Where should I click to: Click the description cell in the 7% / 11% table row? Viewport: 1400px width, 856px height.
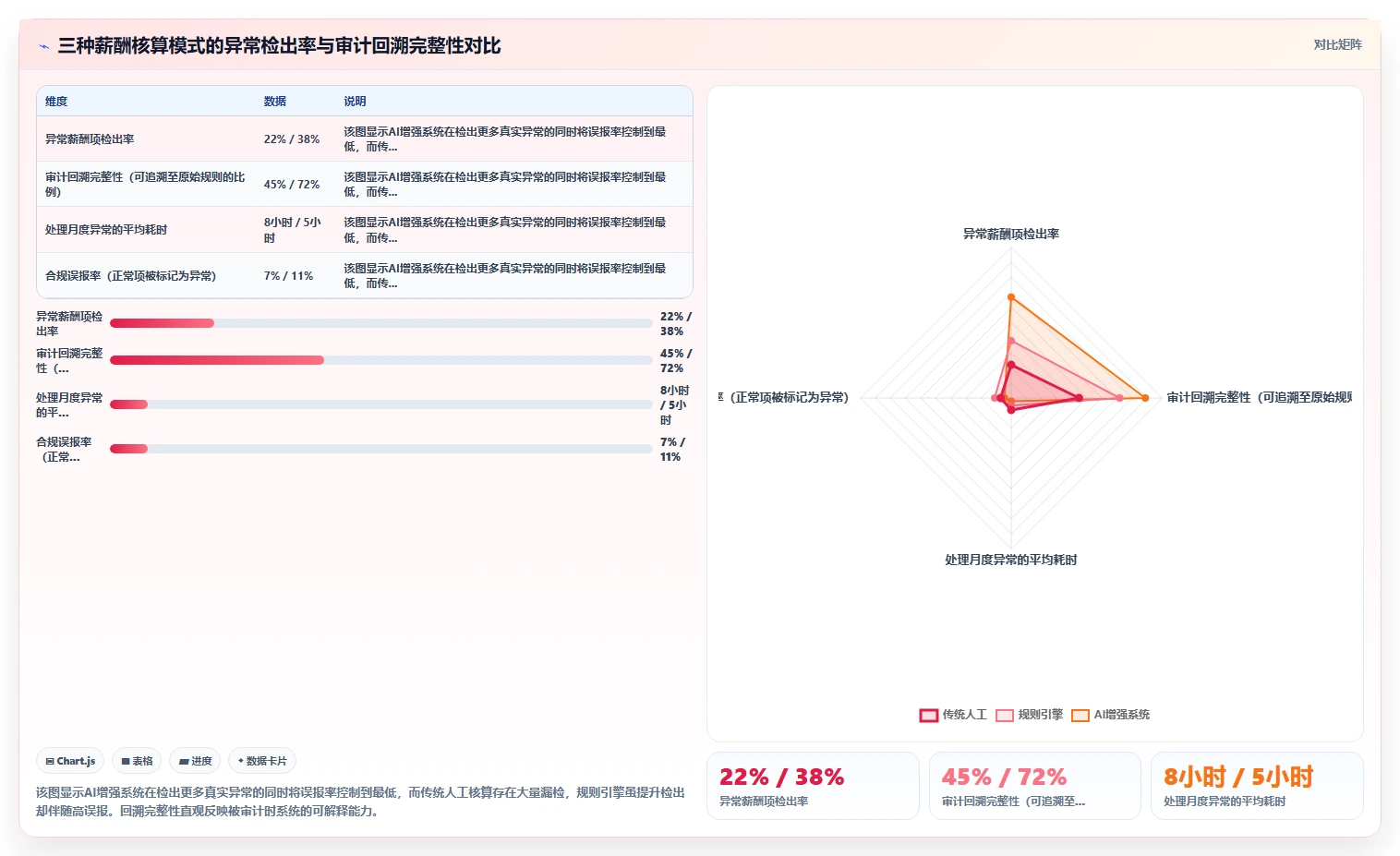pos(513,276)
